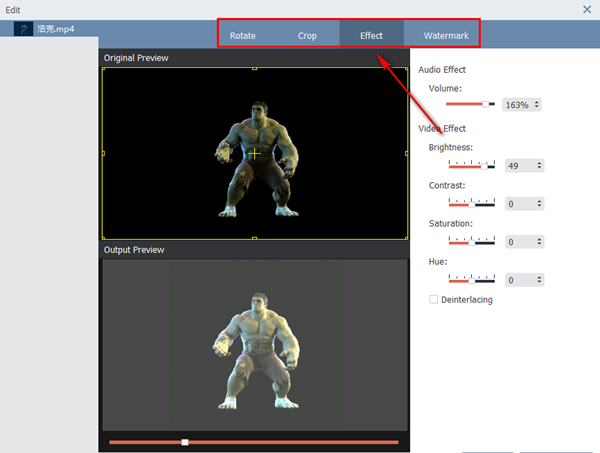Viewport: 600px width, 453px height.
Task: Click the Hue stepper arrows
Action: [539, 280]
